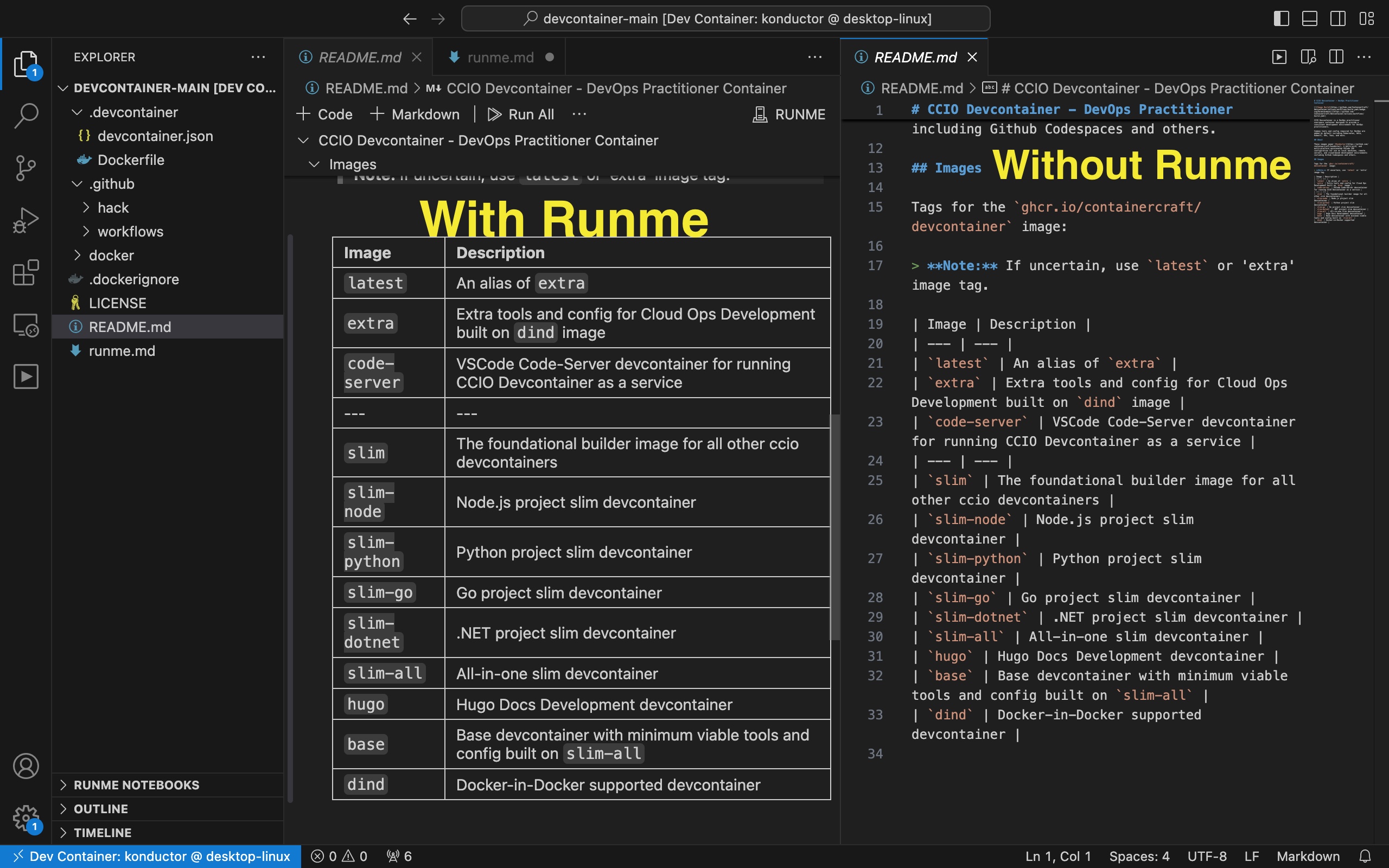Screen dimensions: 1389x868
Task: Open Remote Explorer view
Action: (26, 324)
